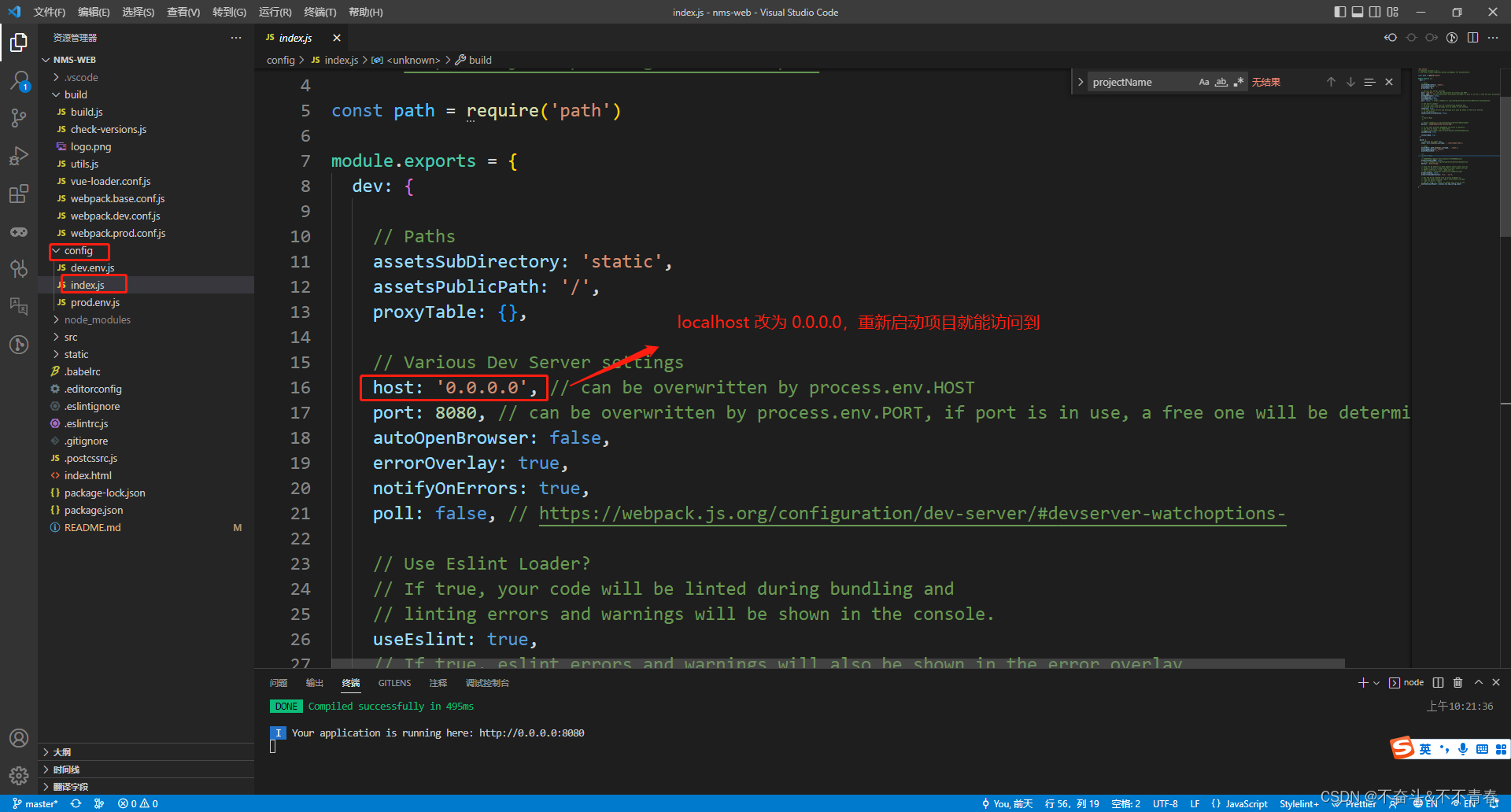Click UTF-8 encoding in status bar
Viewport: 1511px width, 812px height.
pos(1166,803)
